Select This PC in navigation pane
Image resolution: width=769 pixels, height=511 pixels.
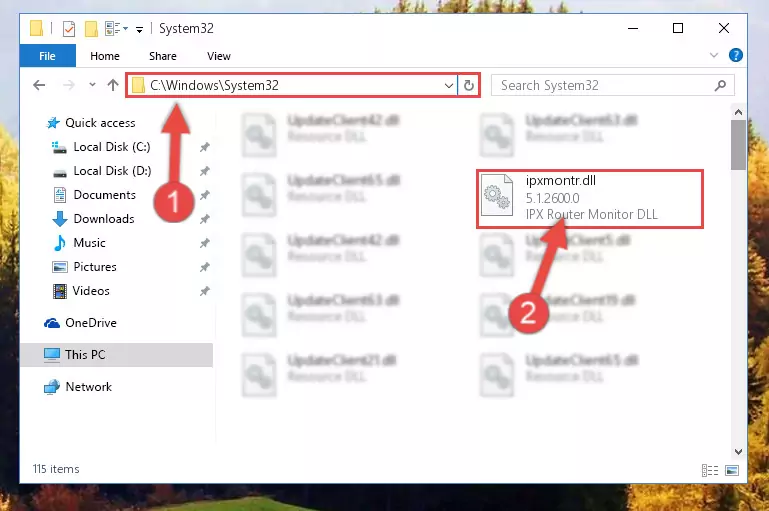85,355
